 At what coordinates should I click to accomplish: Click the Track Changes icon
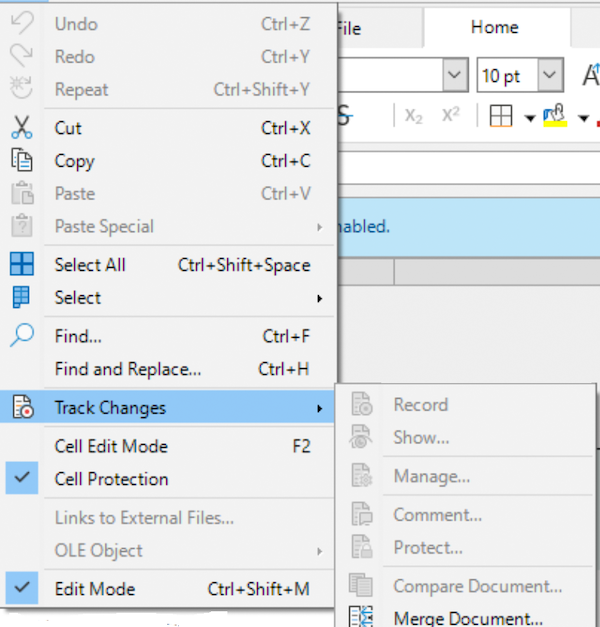tap(21, 407)
